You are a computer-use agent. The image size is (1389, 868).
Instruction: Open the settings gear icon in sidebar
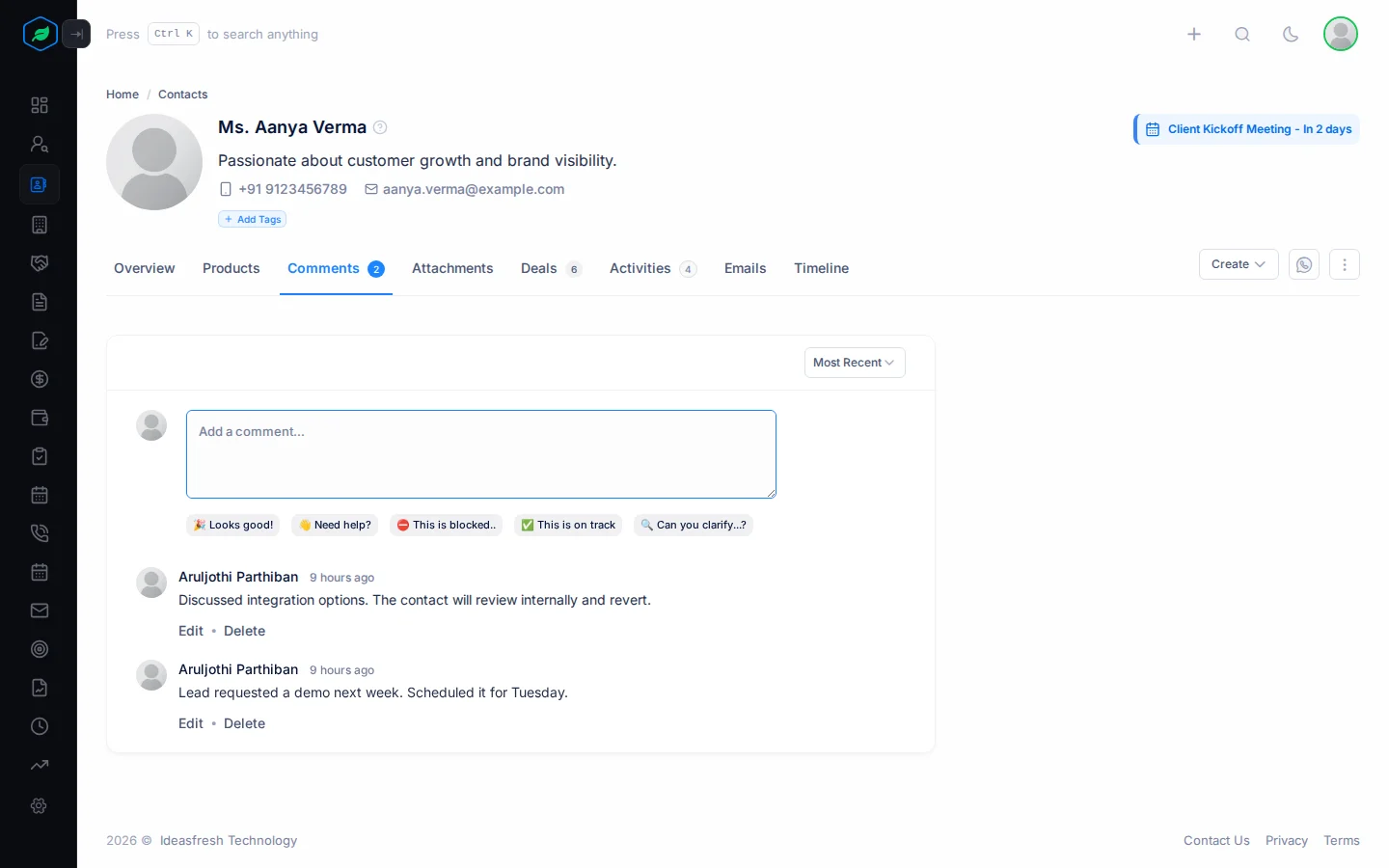(x=40, y=805)
